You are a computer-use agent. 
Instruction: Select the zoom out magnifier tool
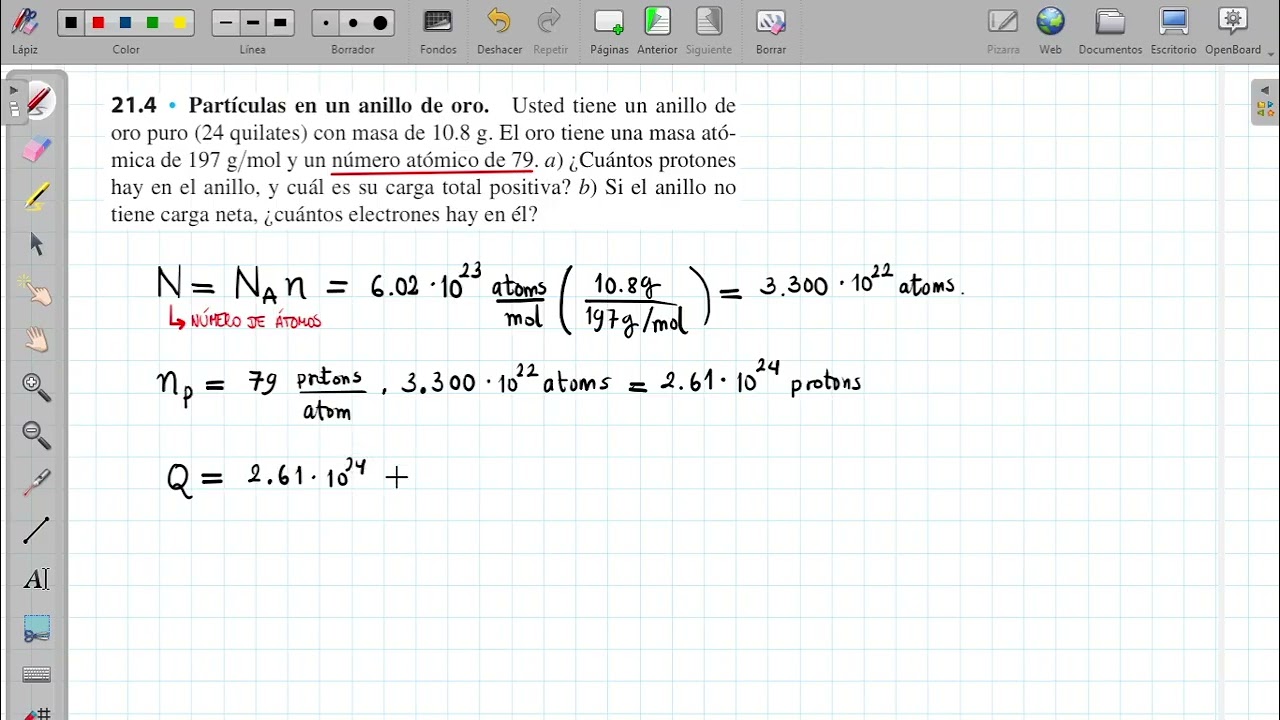pyautogui.click(x=37, y=435)
